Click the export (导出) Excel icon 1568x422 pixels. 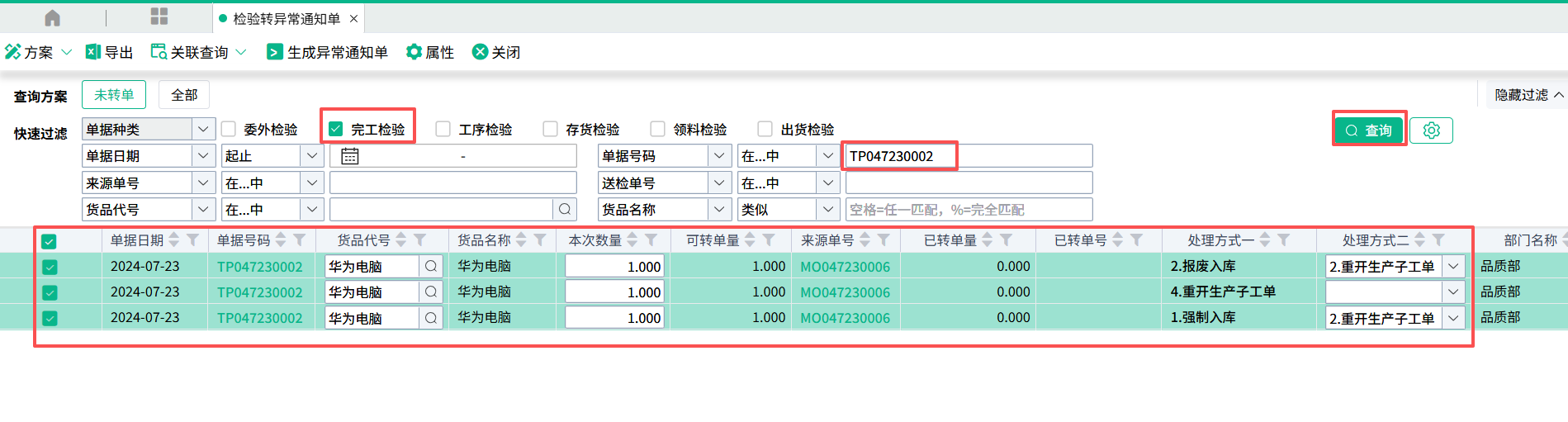pyautogui.click(x=93, y=52)
